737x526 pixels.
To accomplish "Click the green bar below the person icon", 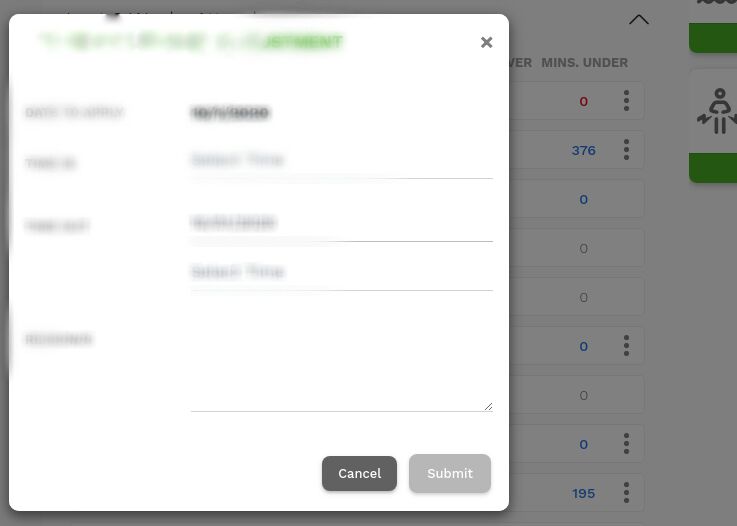I will click(x=713, y=167).
